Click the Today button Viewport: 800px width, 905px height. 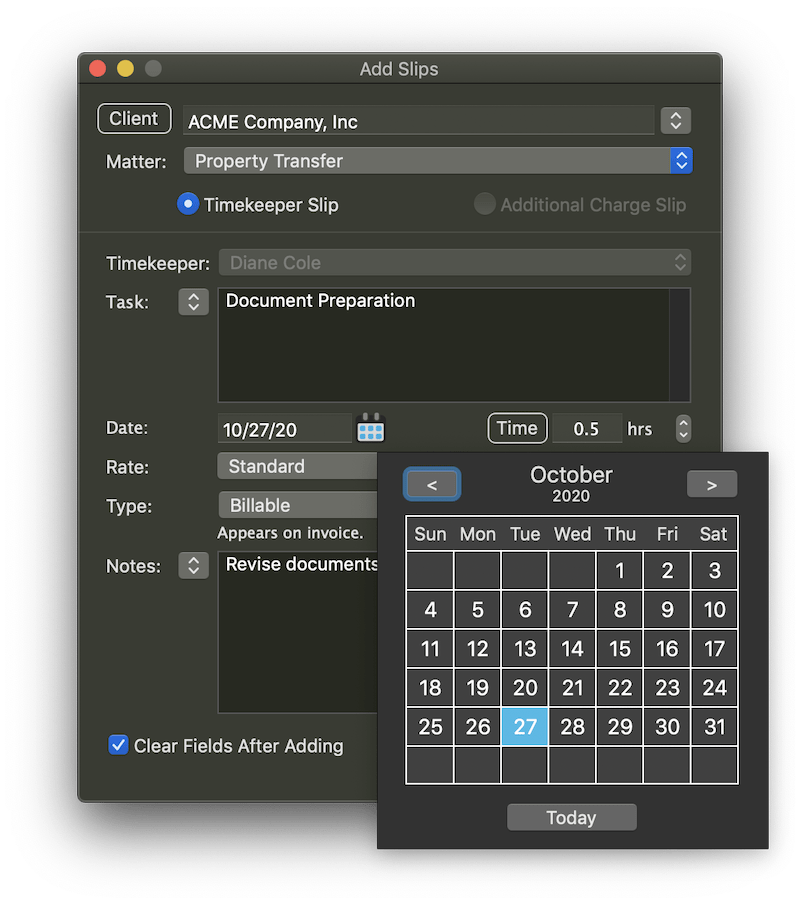571,817
